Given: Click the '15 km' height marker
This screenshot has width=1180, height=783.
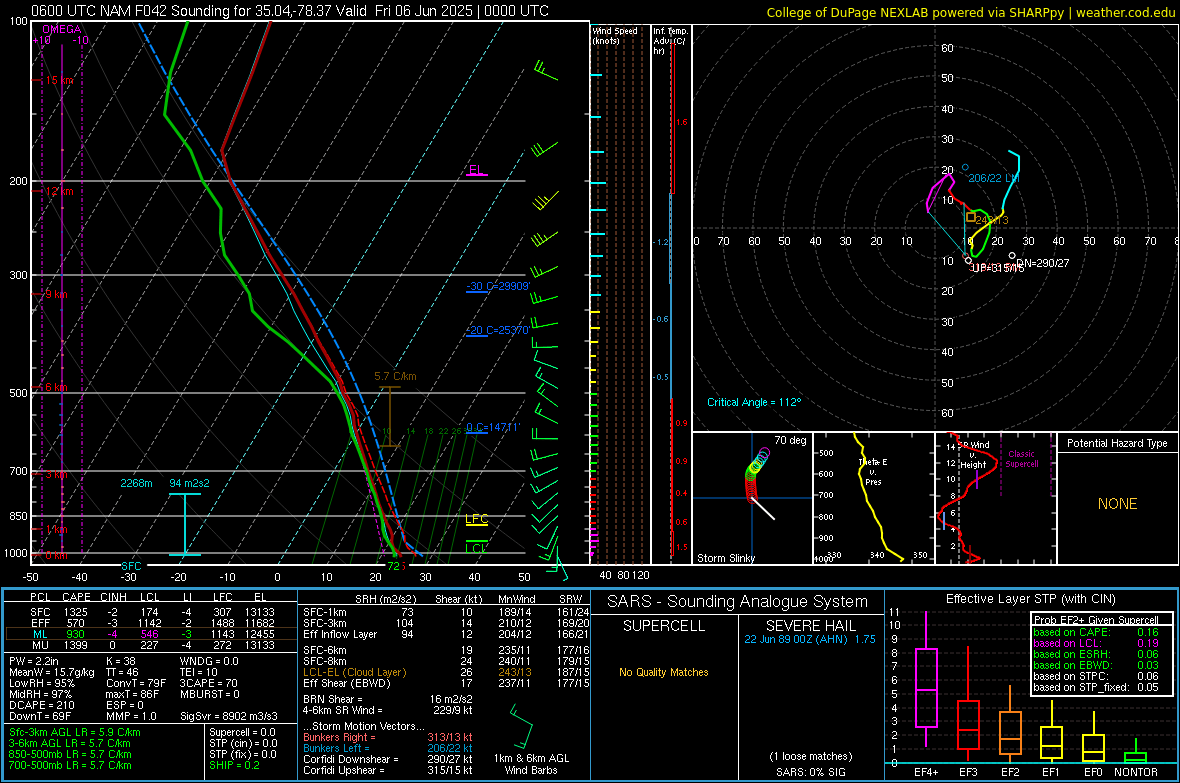Looking at the screenshot, I should point(59,80).
